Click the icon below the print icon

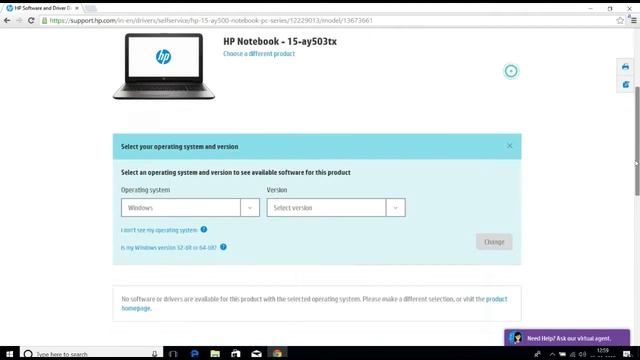click(625, 84)
